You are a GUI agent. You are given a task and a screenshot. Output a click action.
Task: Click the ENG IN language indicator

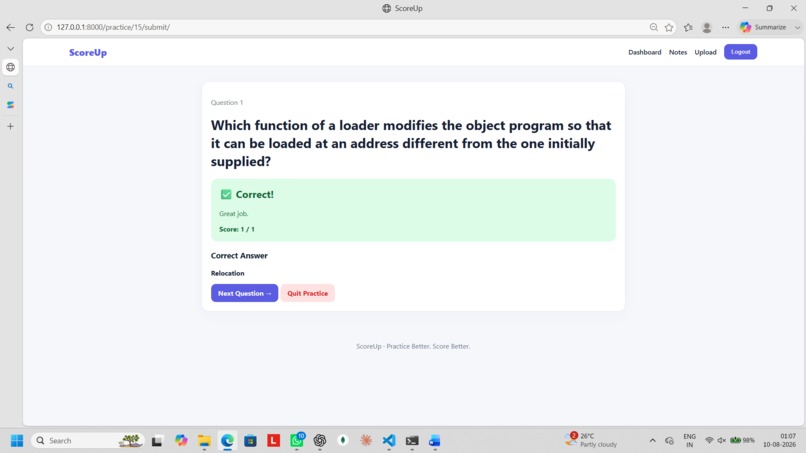click(689, 441)
